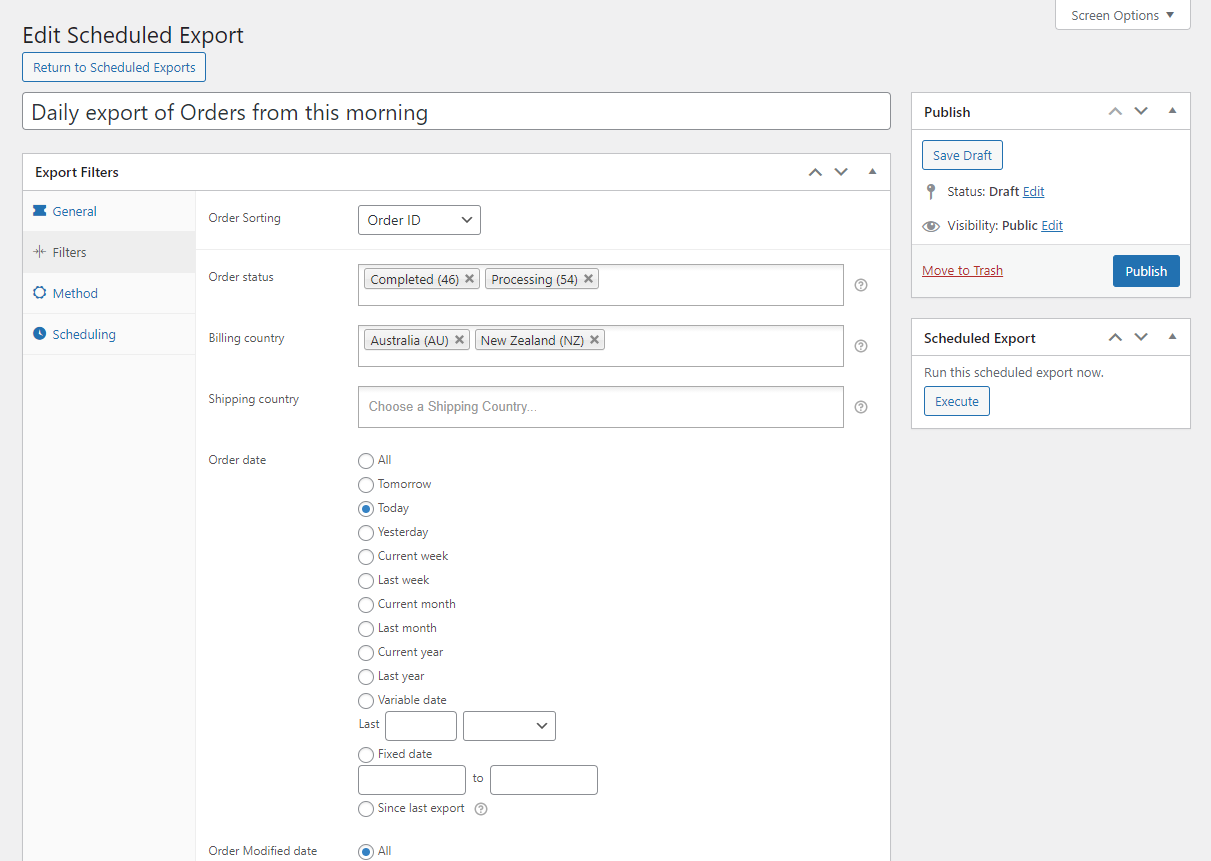The height and width of the screenshot is (861, 1211).
Task: Open the variable date unit dropdown
Action: coord(509,726)
